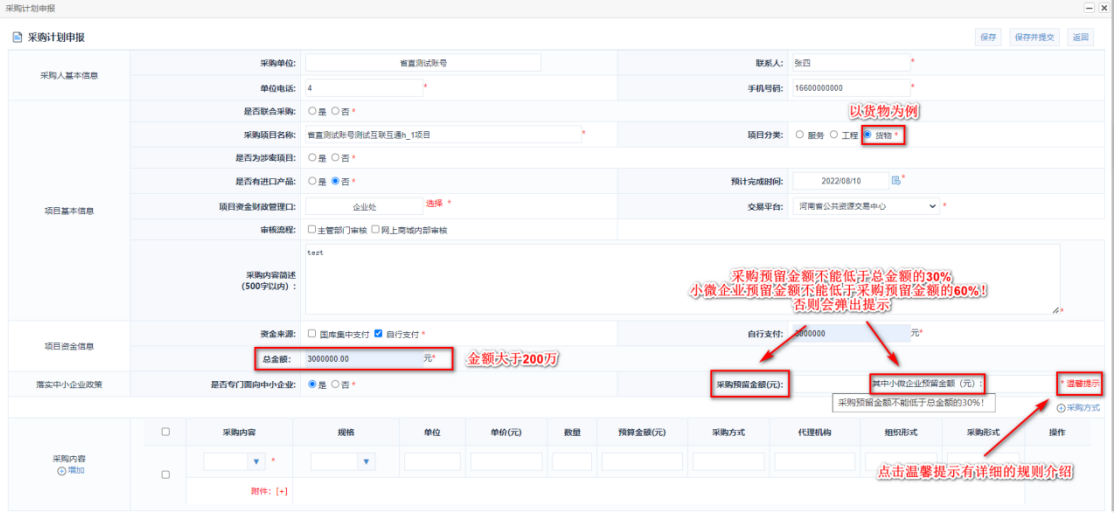Click the 返回 button
Screen dimensions: 1115x513
tap(1079, 37)
